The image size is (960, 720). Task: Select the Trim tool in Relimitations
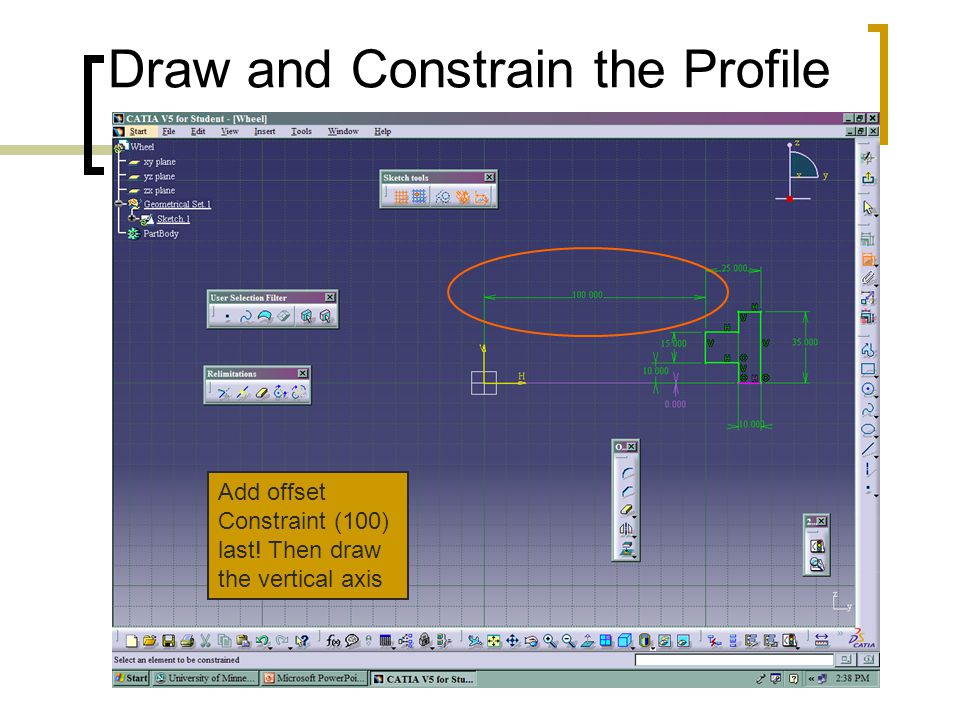[x=223, y=392]
